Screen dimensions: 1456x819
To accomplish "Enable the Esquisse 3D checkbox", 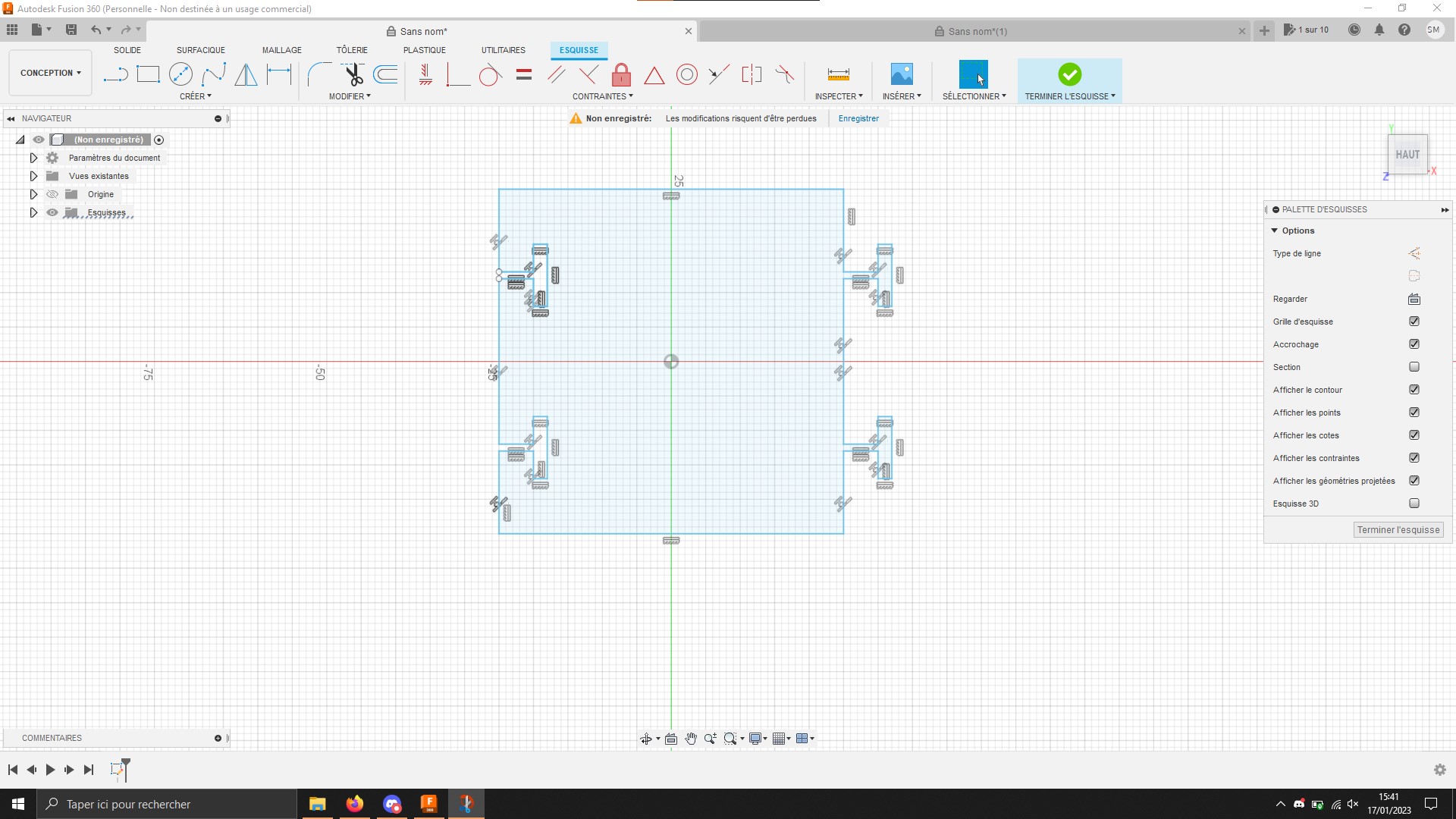I will pyautogui.click(x=1414, y=504).
